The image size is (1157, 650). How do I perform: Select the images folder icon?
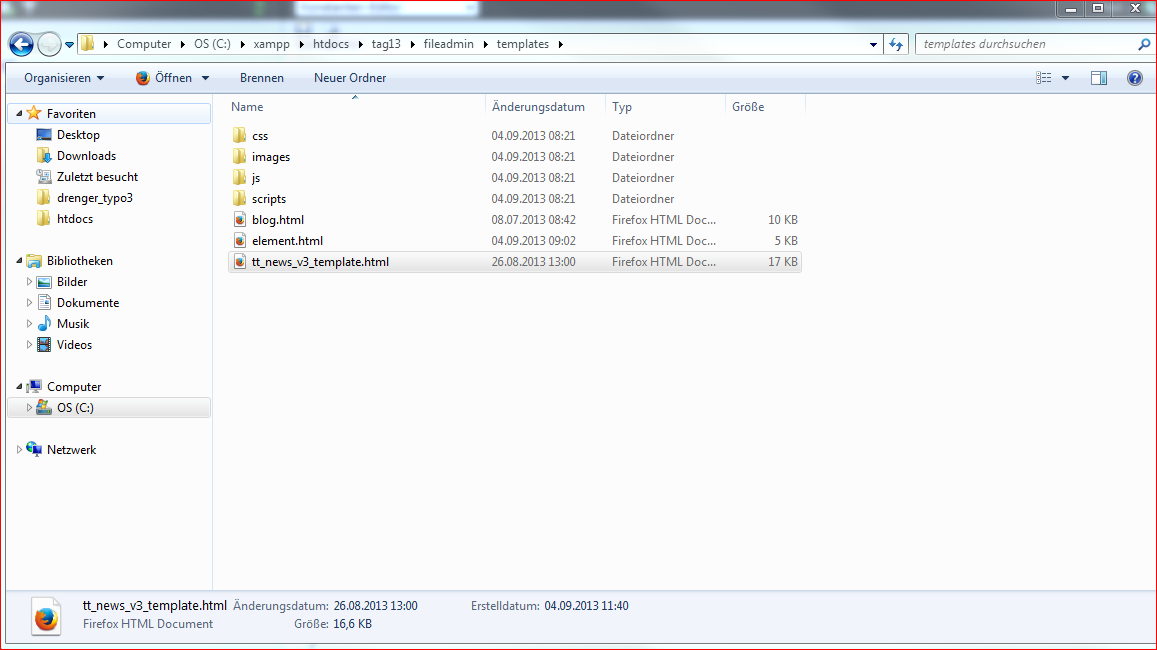click(x=239, y=156)
